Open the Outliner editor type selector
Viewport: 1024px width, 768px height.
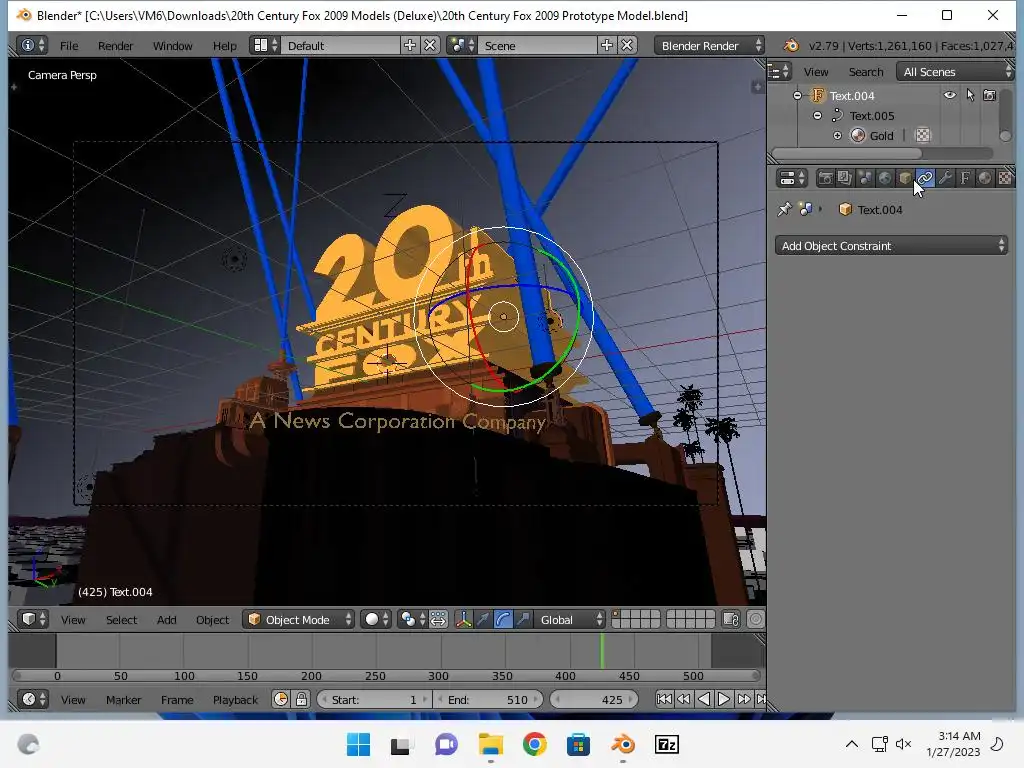coord(779,71)
